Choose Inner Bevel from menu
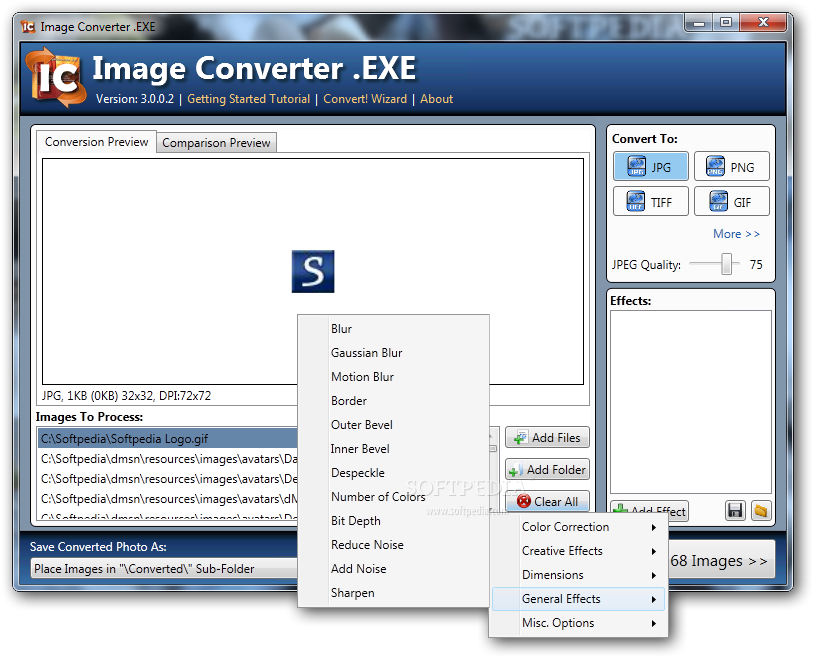814x658 pixels. pos(394,449)
